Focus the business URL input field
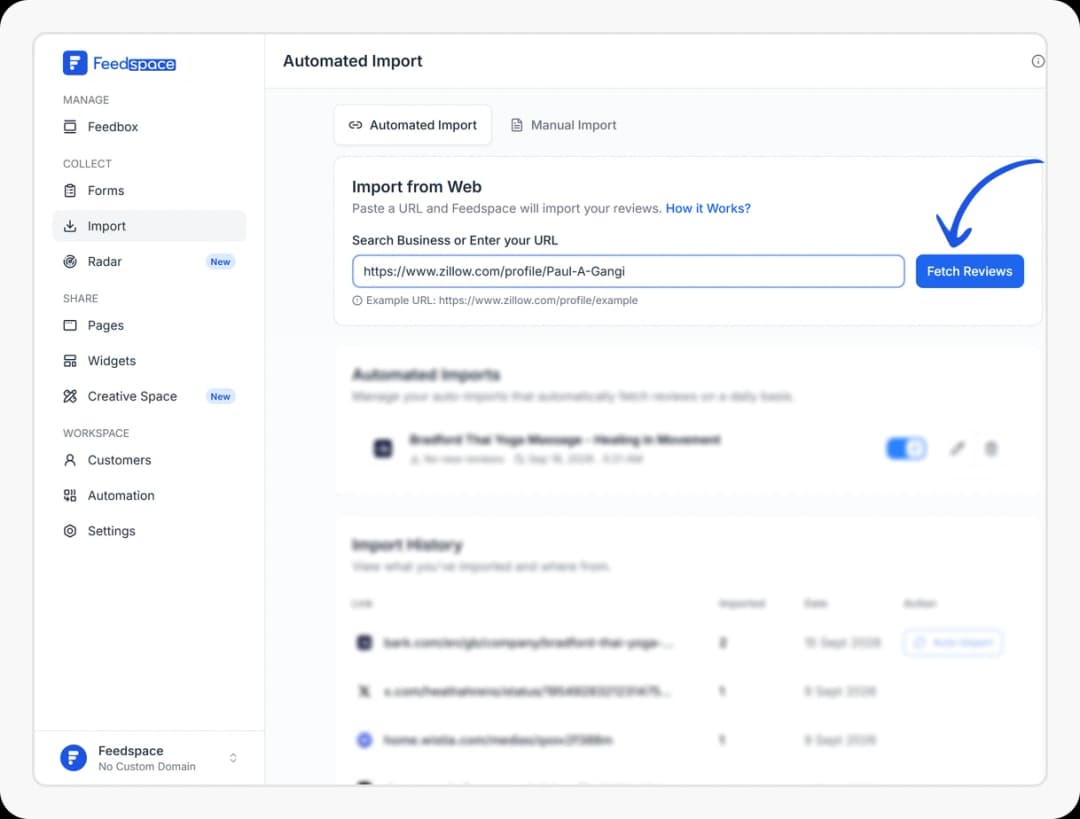Viewport: 1080px width, 819px height. pos(628,271)
